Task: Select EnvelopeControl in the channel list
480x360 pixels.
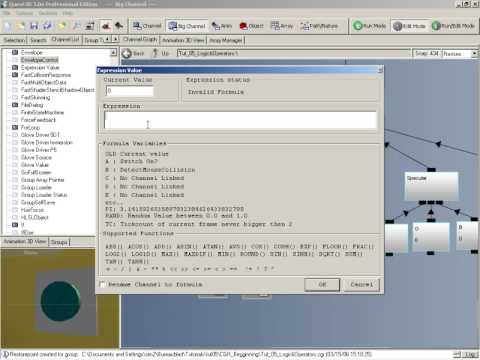Action: [39, 60]
